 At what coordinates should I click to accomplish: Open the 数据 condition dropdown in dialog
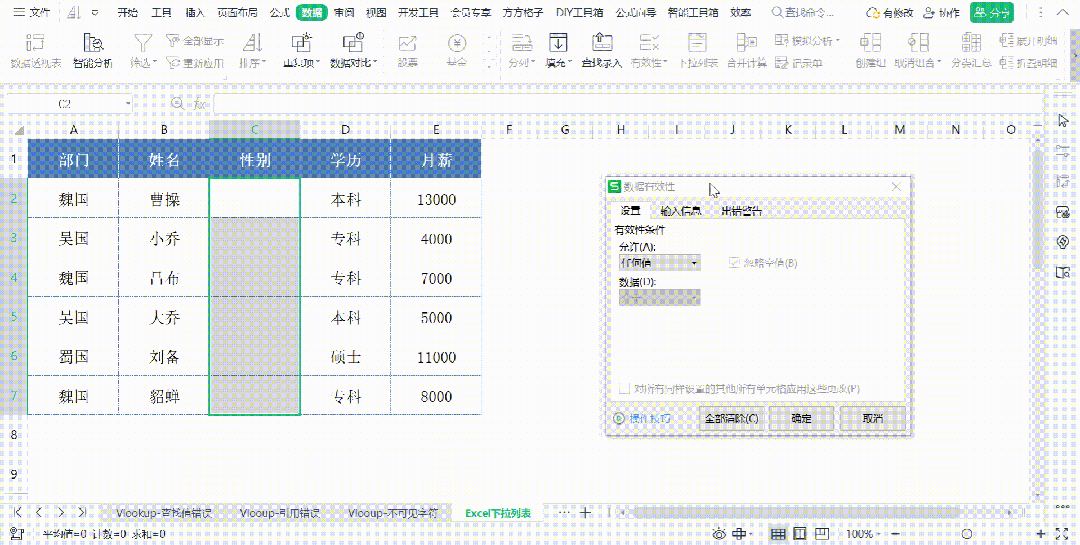pyautogui.click(x=660, y=297)
